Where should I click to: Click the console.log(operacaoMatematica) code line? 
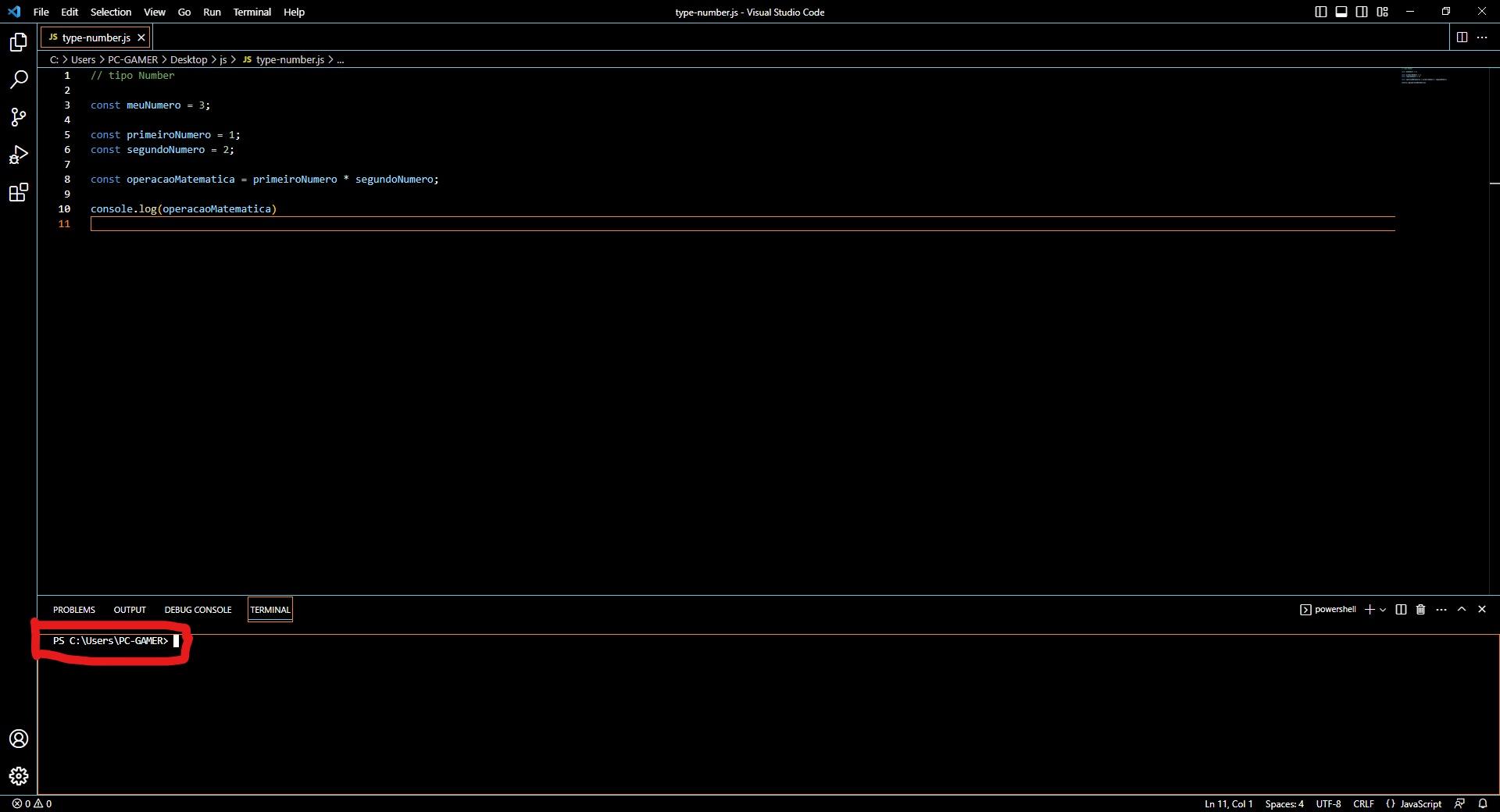tap(184, 209)
